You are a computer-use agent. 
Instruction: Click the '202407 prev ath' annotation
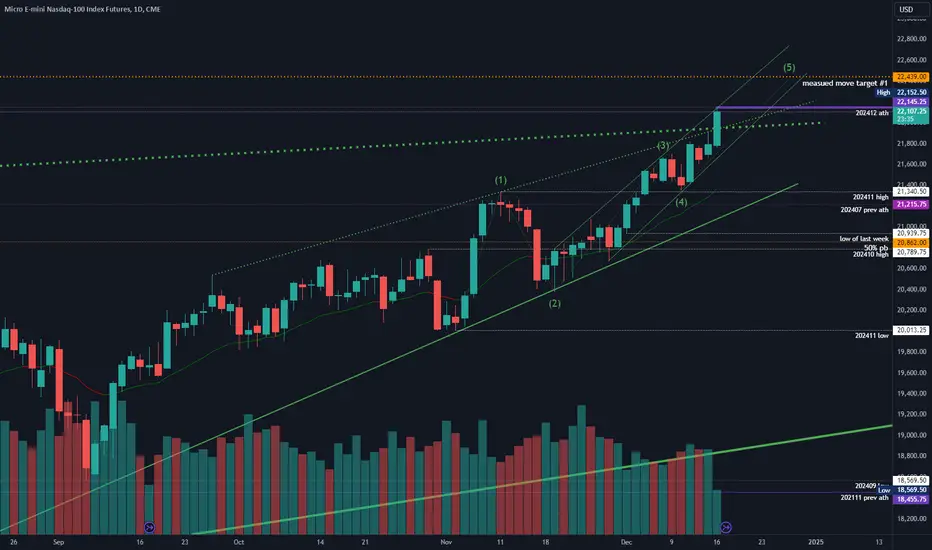click(864, 209)
